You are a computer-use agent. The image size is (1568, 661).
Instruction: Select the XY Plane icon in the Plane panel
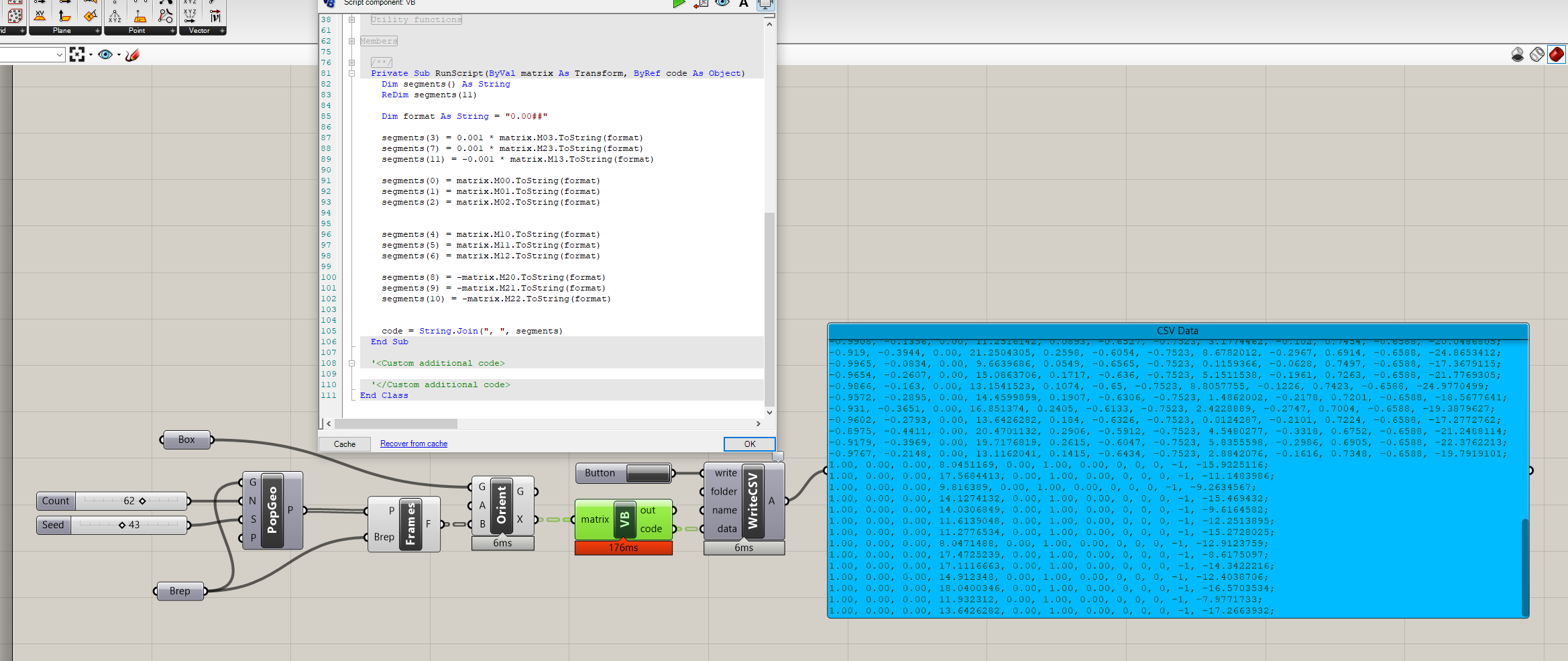coord(41,16)
